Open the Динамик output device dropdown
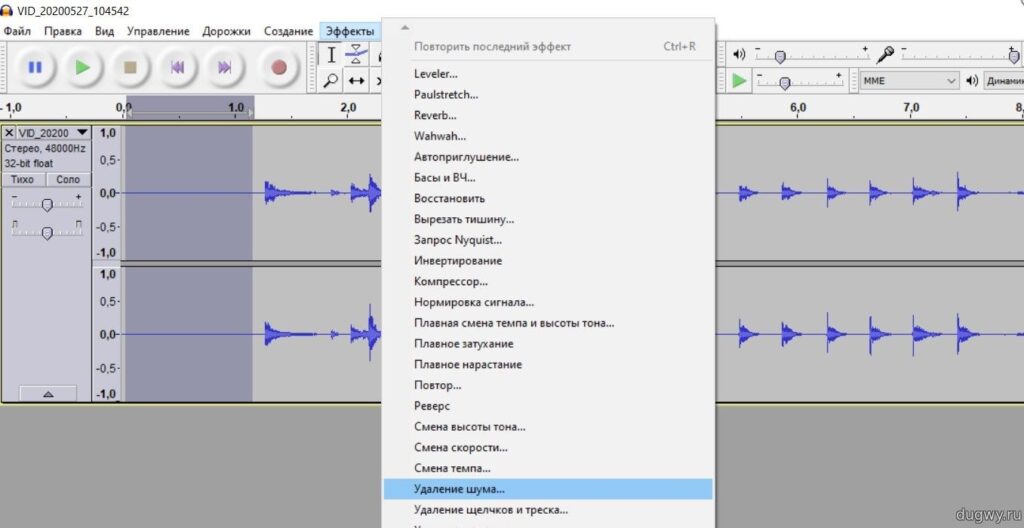Image resolution: width=1024 pixels, height=528 pixels. coord(1003,81)
